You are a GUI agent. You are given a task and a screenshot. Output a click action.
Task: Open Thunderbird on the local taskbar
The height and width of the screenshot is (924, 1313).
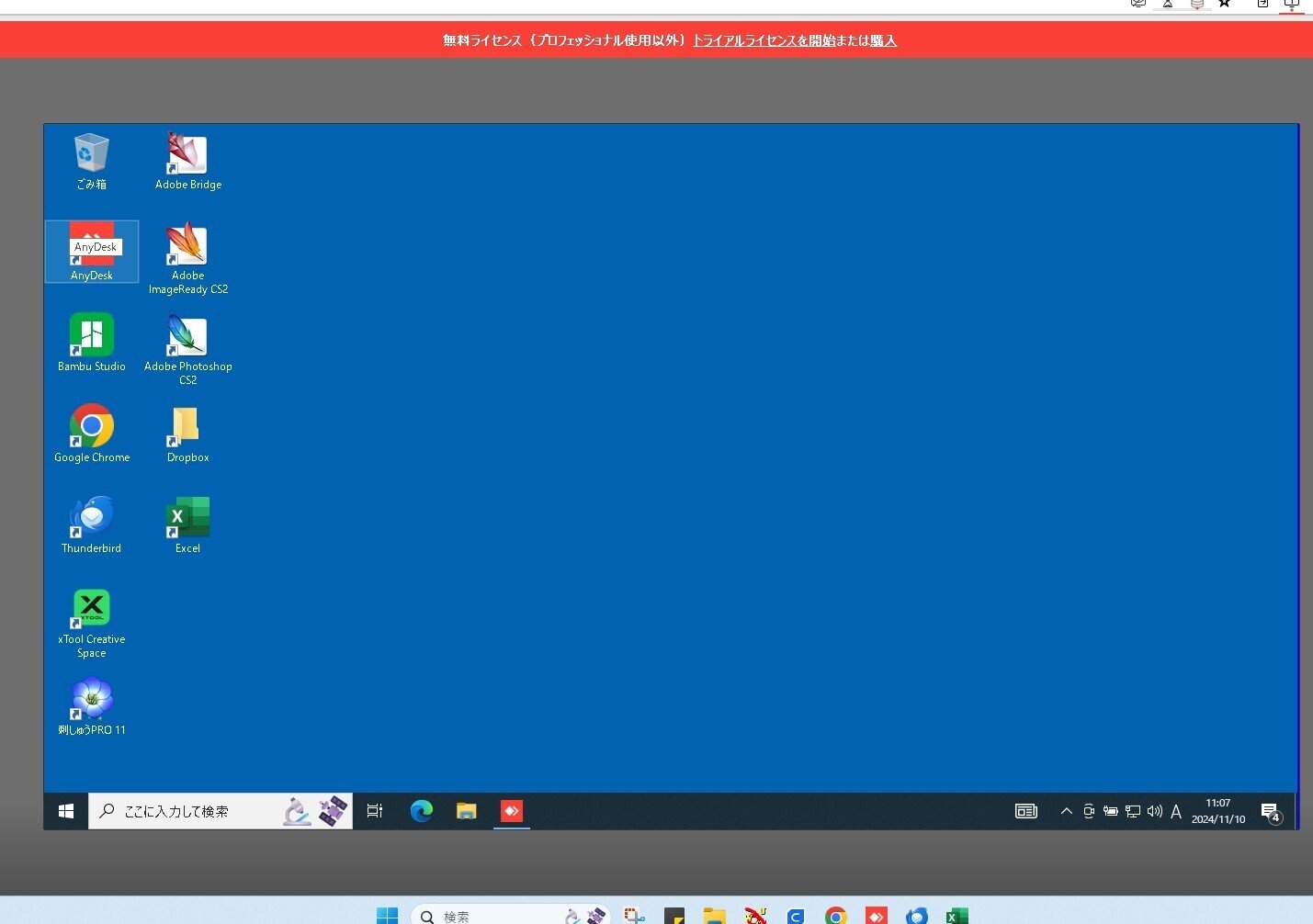(x=916, y=916)
